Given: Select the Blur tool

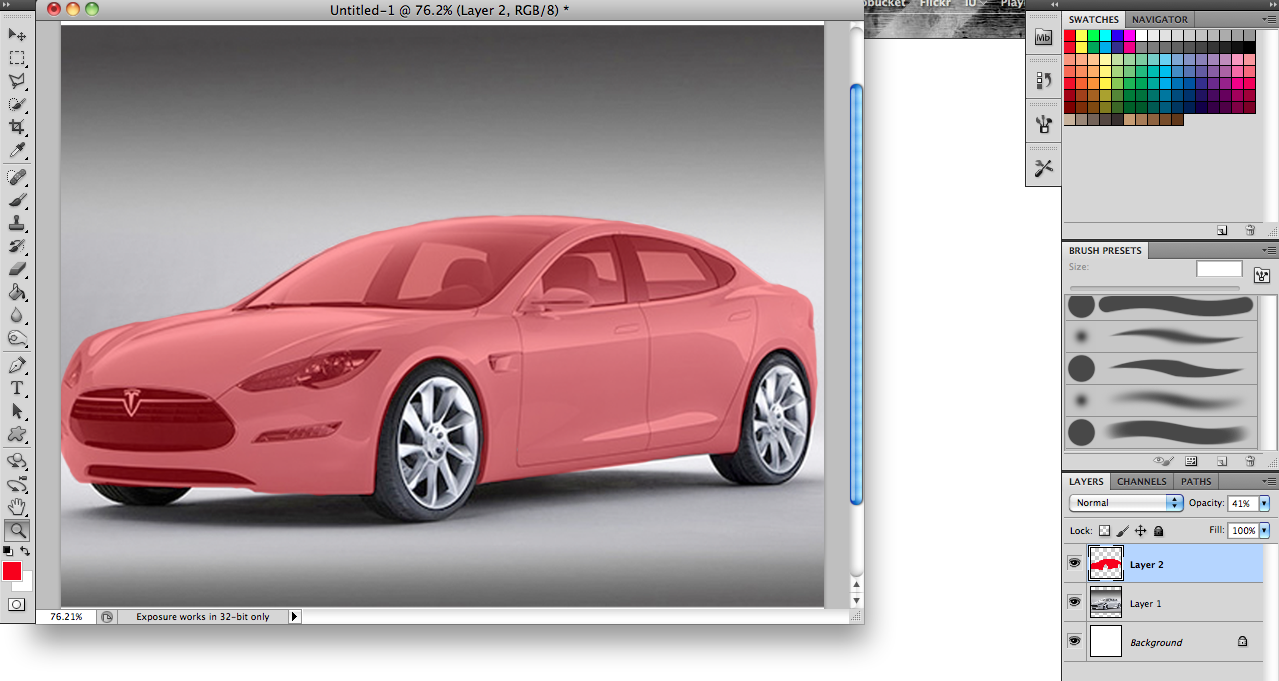Looking at the screenshot, I should point(17,315).
